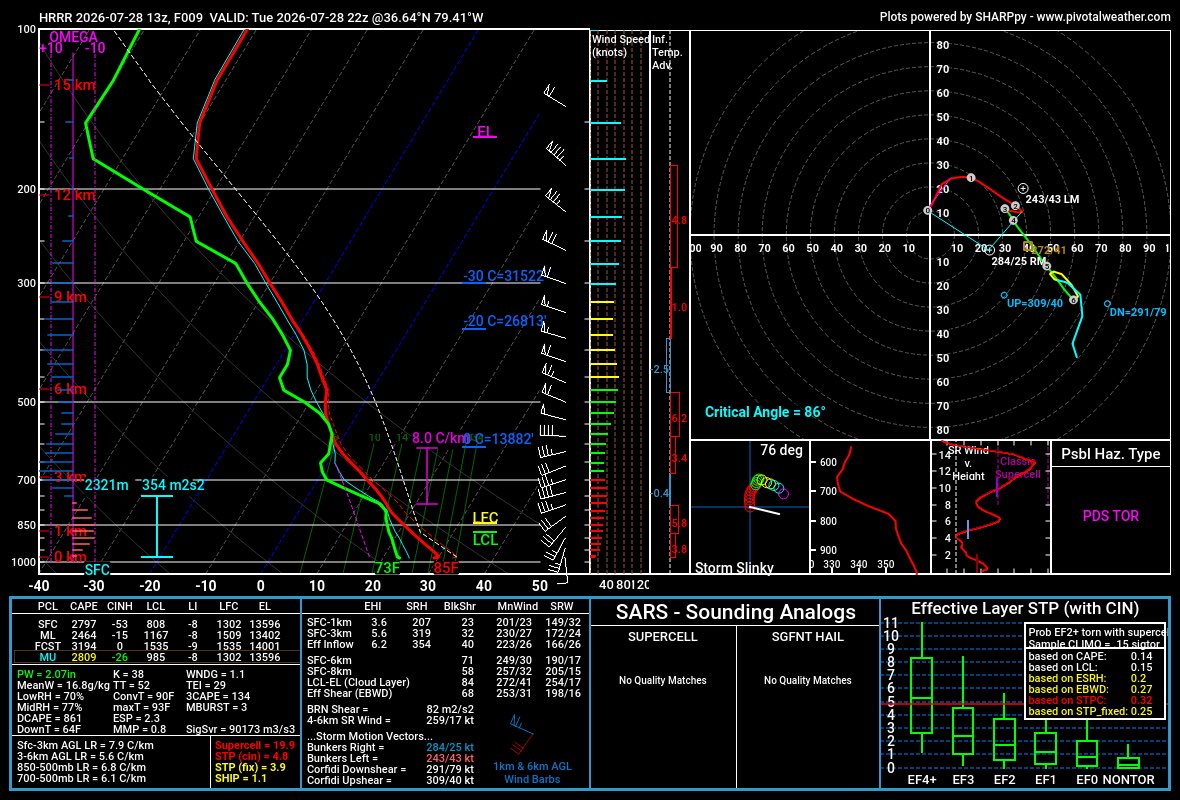
Task: Click the 8.0 C/km lapse rate label
Action: [441, 438]
